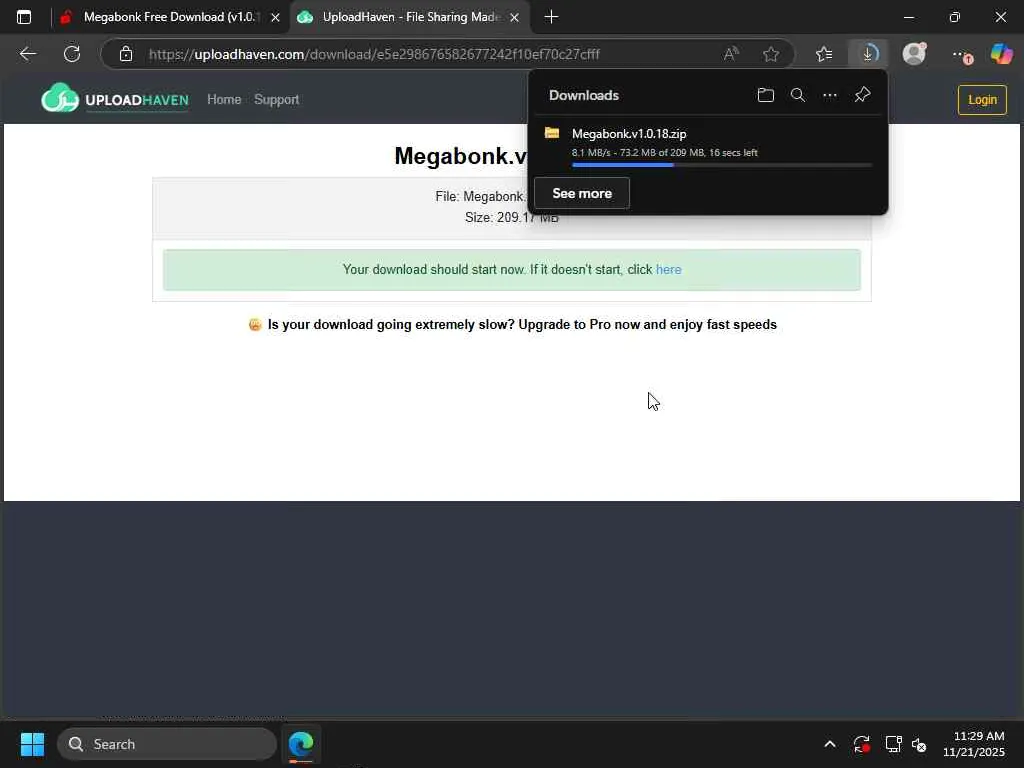Click the Upgrade to Pro message
The image size is (1024, 768).
pos(513,325)
